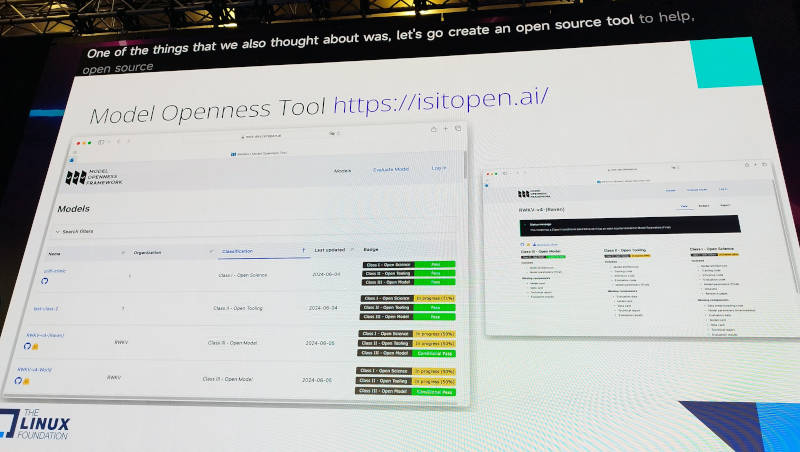Click 'Class II - Open Tooling' classification cell
This screenshot has width=800, height=452.
(238, 308)
